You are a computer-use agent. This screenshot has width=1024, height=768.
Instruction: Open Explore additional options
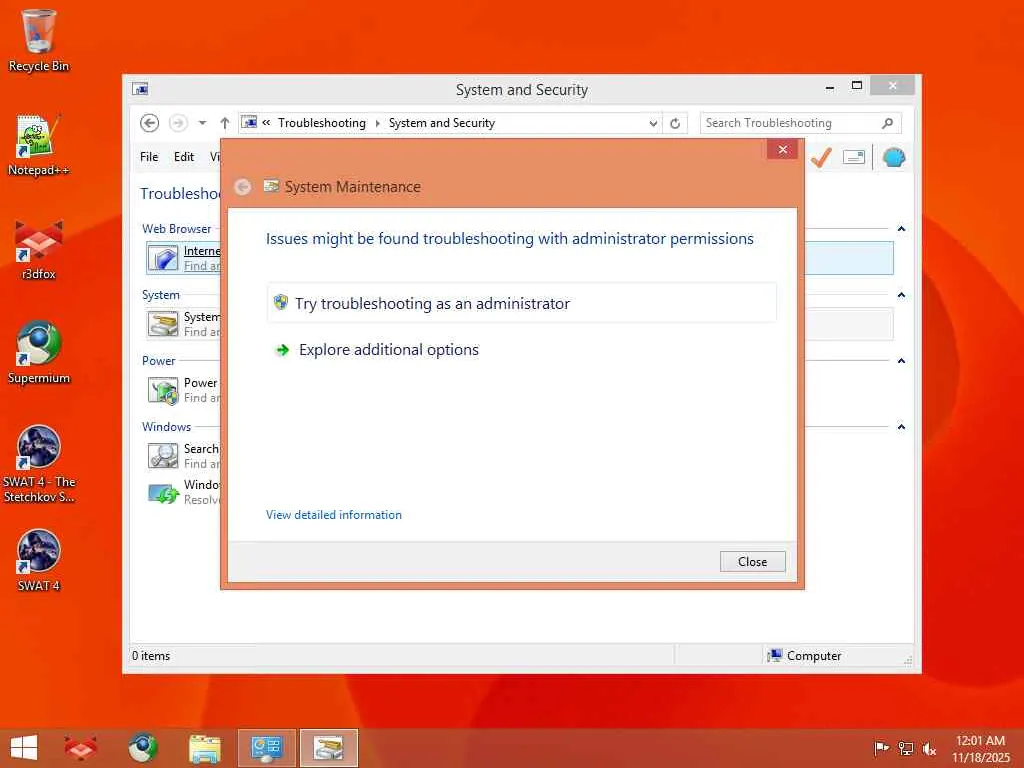coord(389,350)
